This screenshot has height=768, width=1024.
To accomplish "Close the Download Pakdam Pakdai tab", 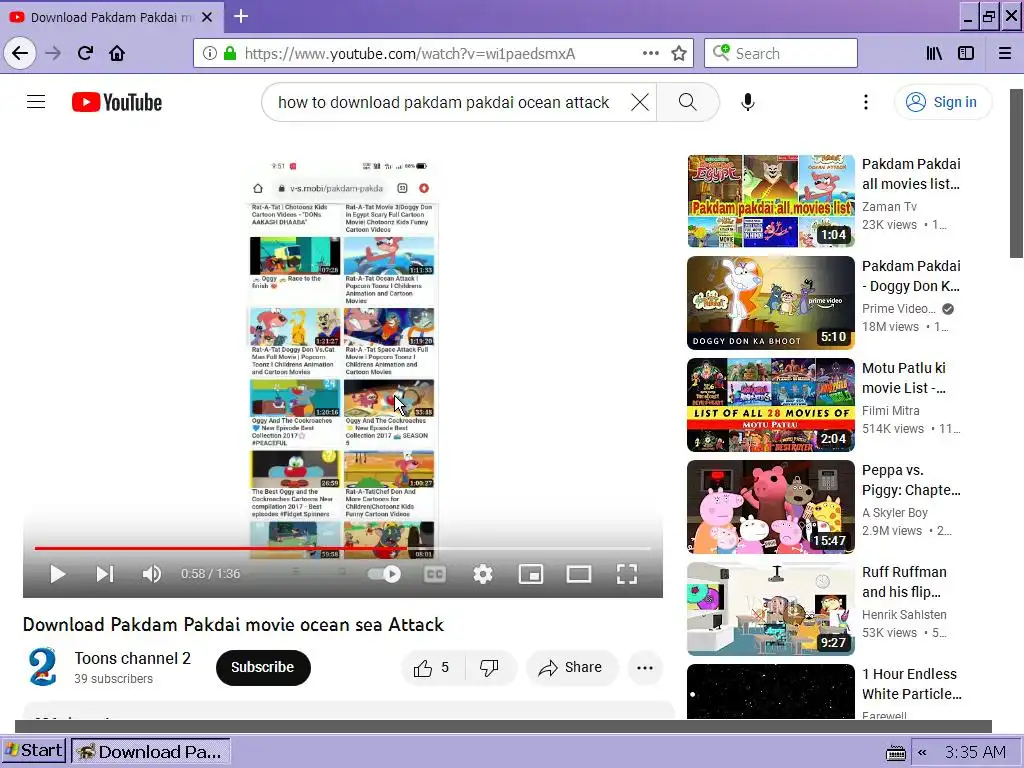I will click(x=207, y=17).
